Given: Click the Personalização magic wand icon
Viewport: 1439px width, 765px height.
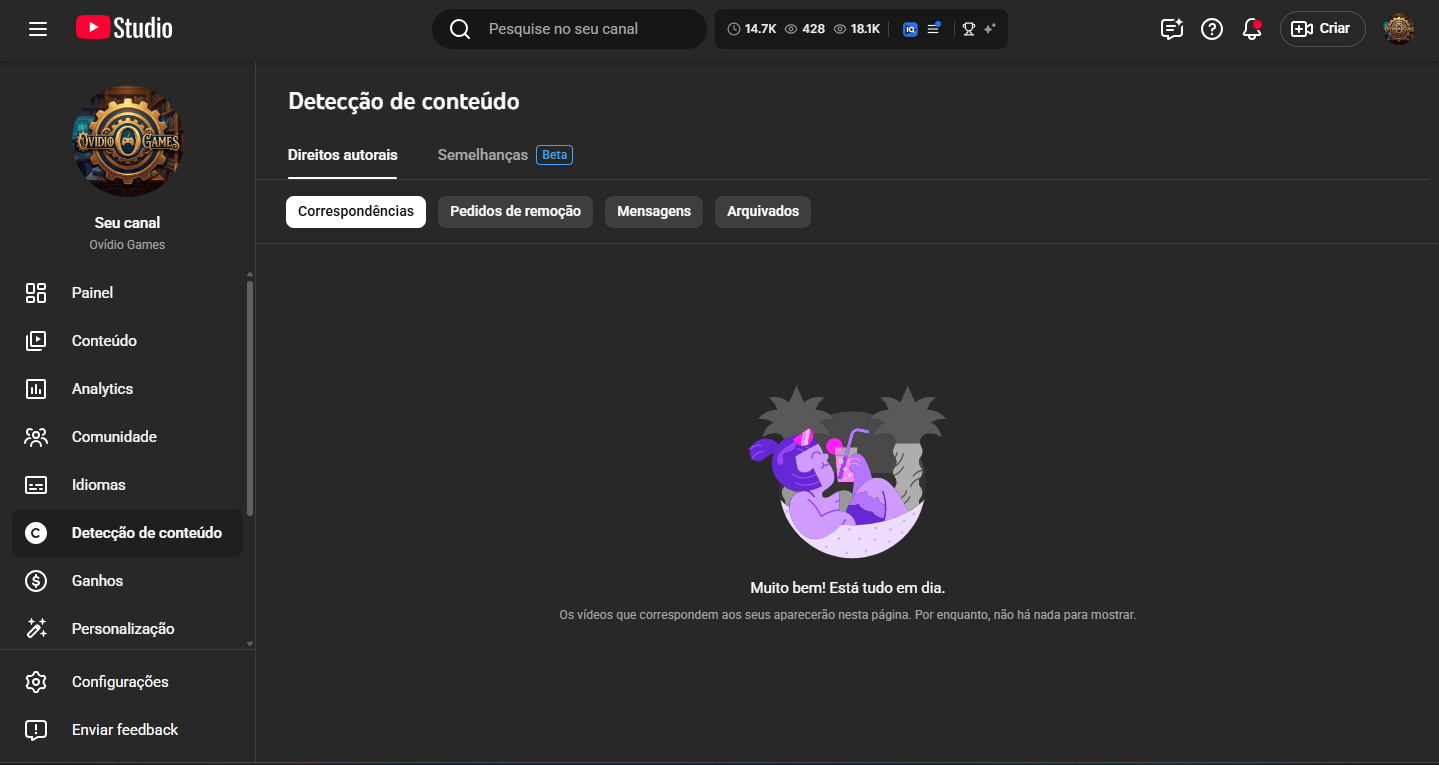Looking at the screenshot, I should pyautogui.click(x=36, y=629).
